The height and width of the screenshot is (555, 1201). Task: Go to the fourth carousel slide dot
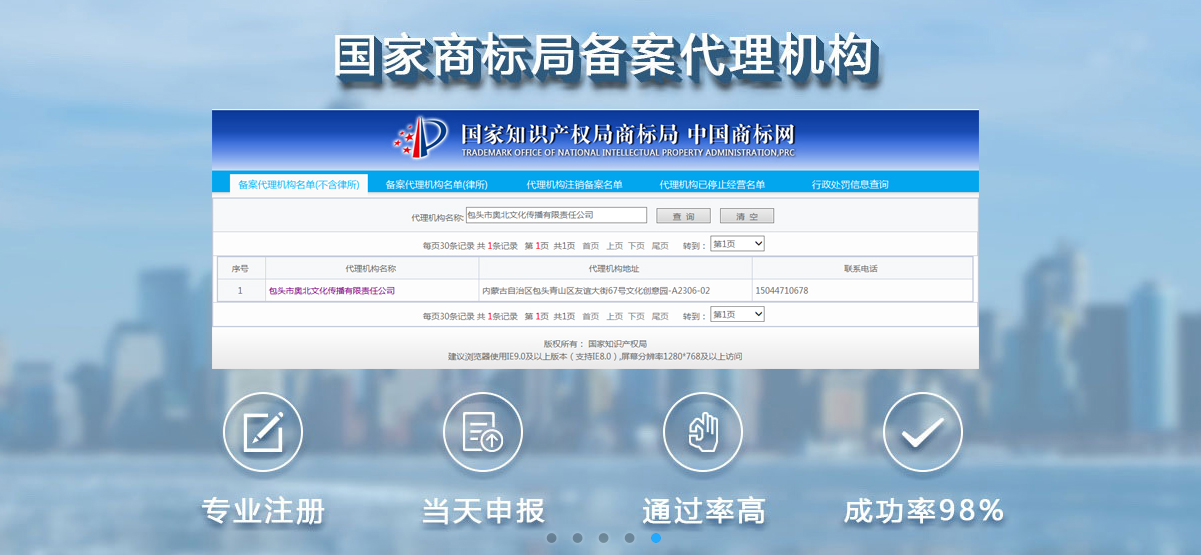[629, 538]
